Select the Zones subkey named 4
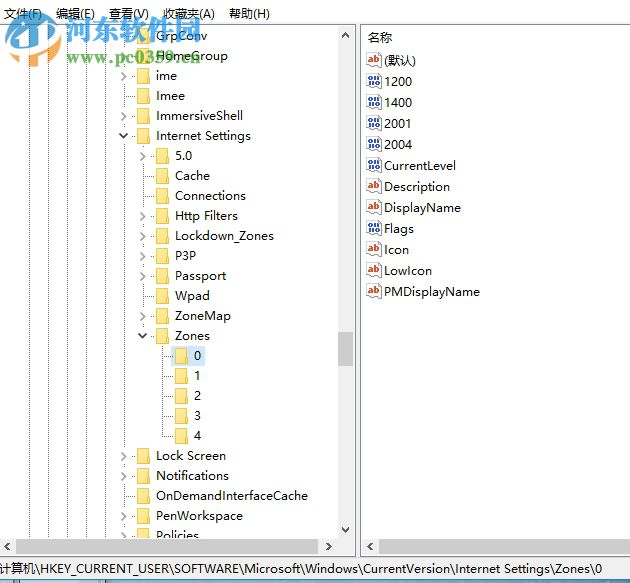 coord(197,436)
